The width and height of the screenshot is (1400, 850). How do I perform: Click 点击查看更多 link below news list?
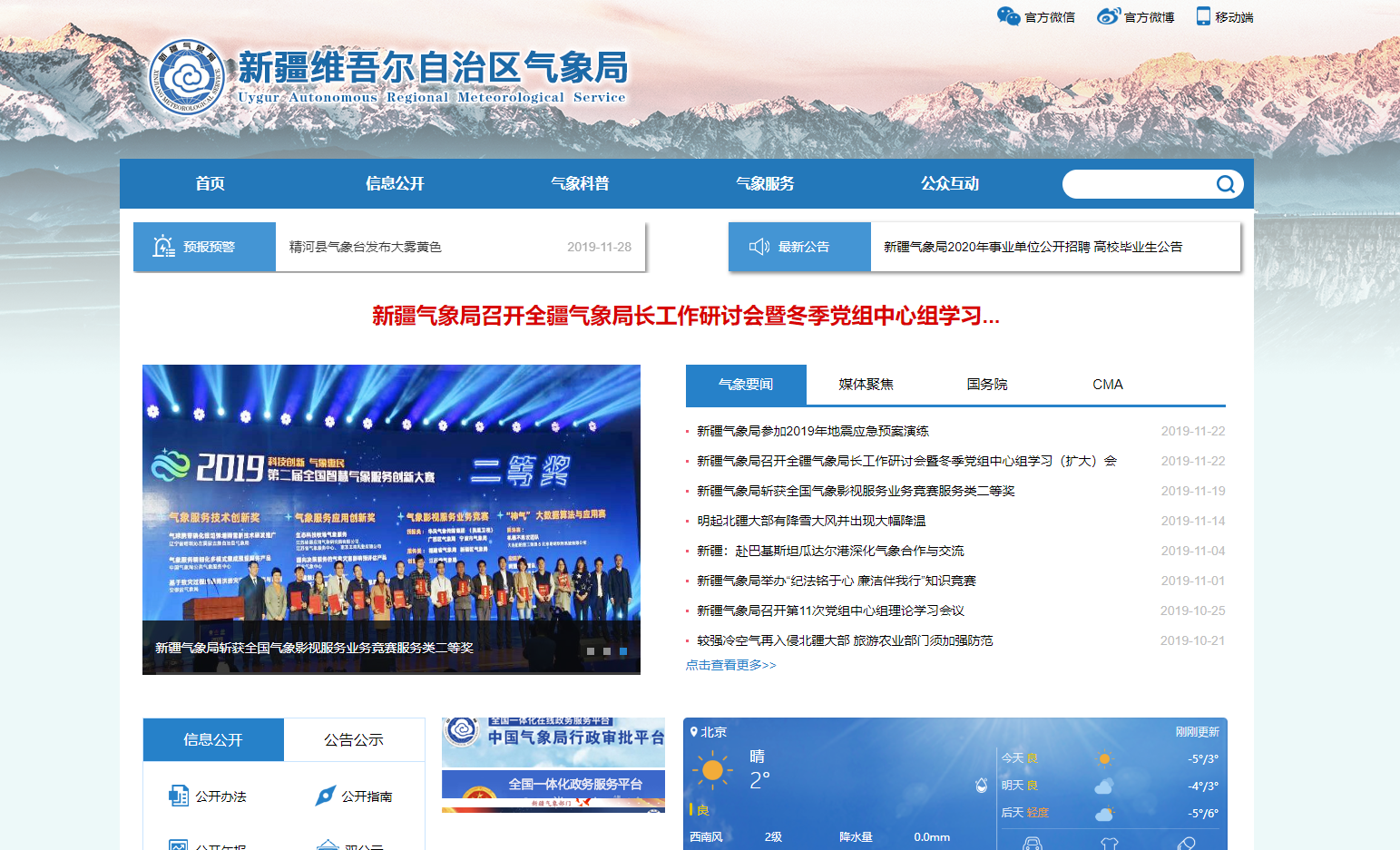[x=730, y=665]
